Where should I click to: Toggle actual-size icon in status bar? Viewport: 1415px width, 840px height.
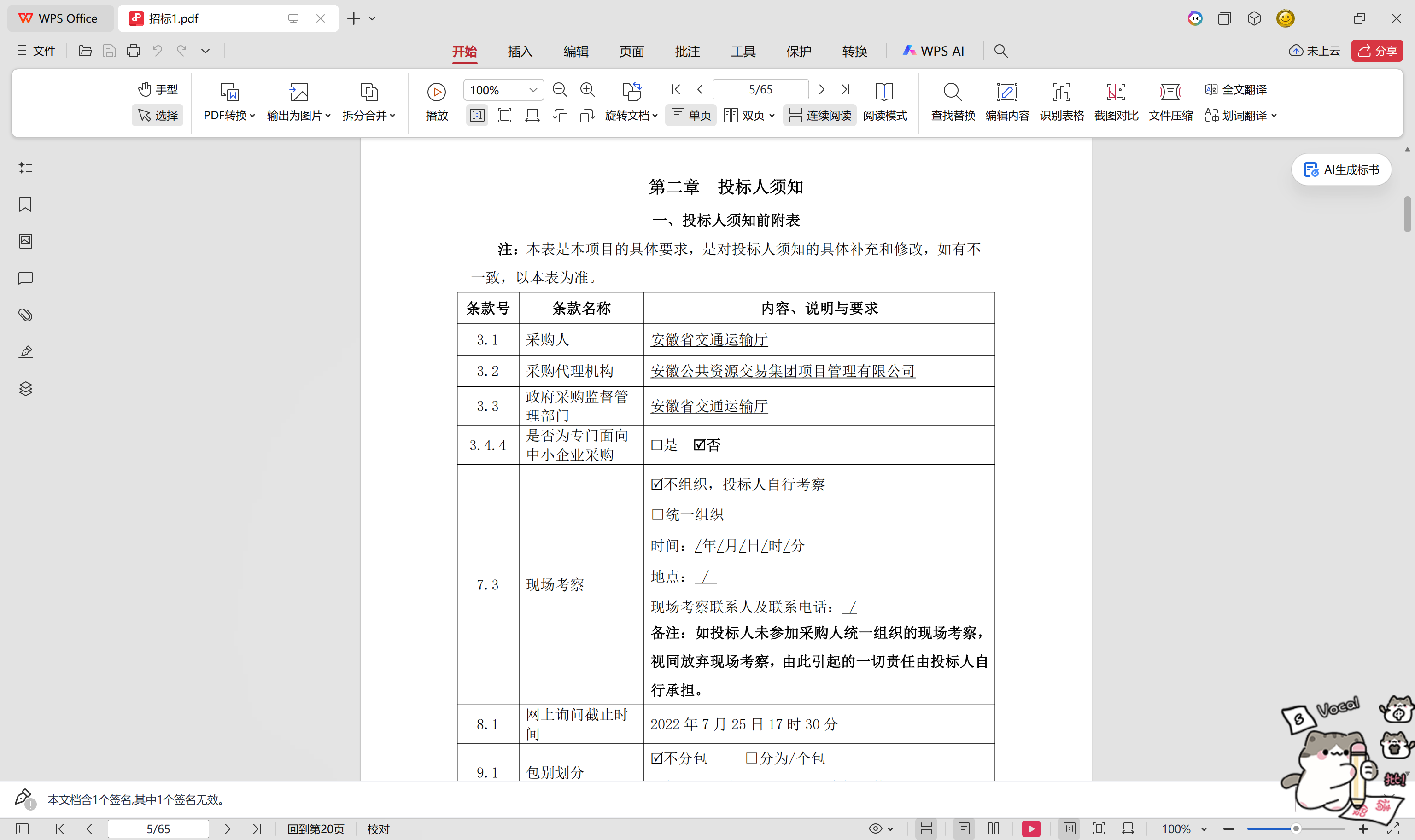[x=1069, y=828]
